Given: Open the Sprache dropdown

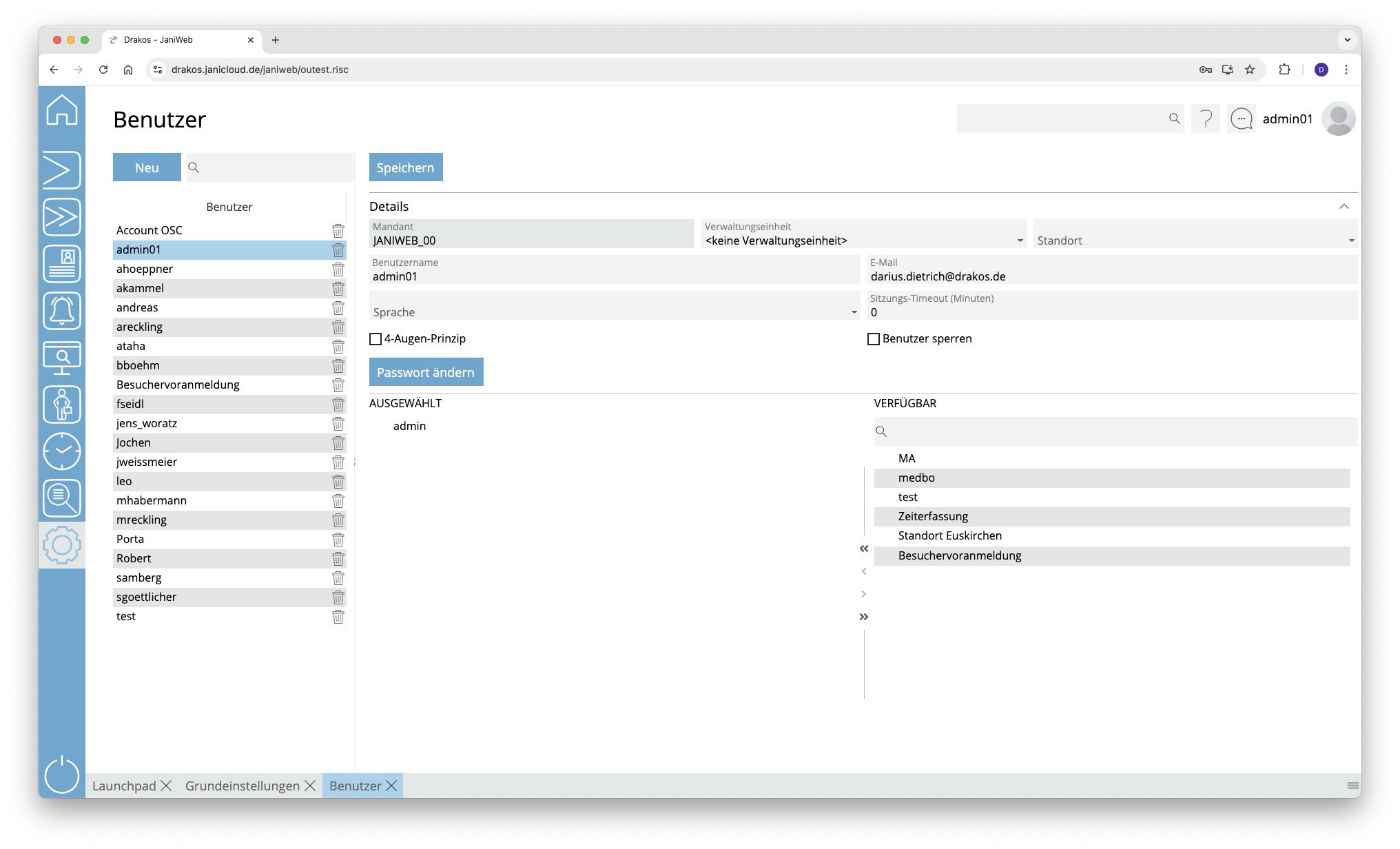Looking at the screenshot, I should click(615, 312).
